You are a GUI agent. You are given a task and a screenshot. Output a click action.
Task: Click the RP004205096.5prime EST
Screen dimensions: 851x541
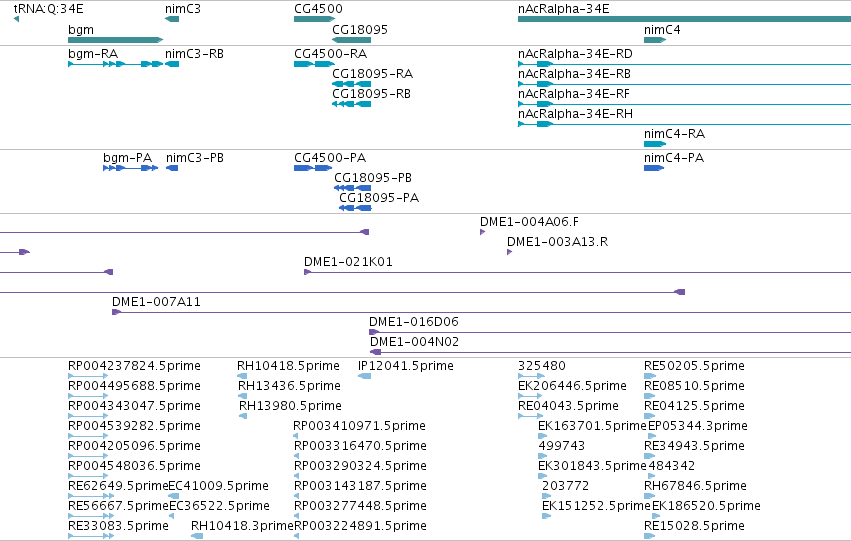(x=88, y=456)
